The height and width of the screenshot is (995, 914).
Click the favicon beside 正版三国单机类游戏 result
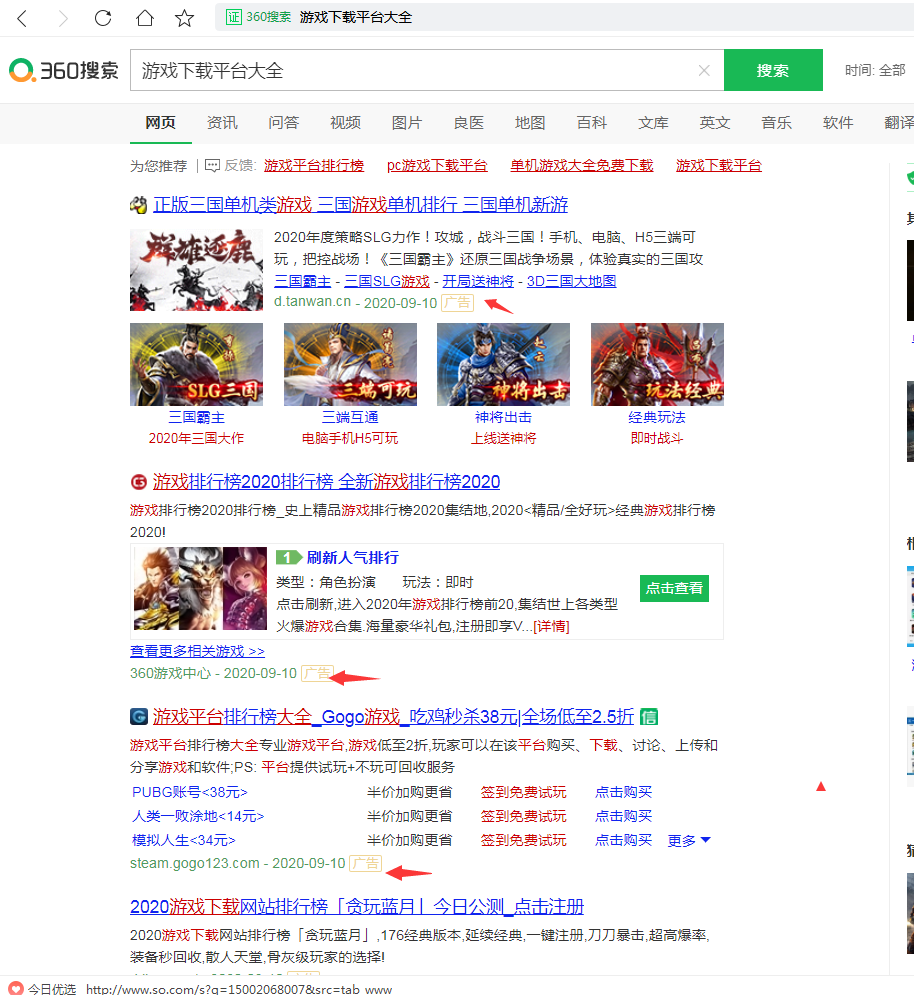tap(138, 205)
